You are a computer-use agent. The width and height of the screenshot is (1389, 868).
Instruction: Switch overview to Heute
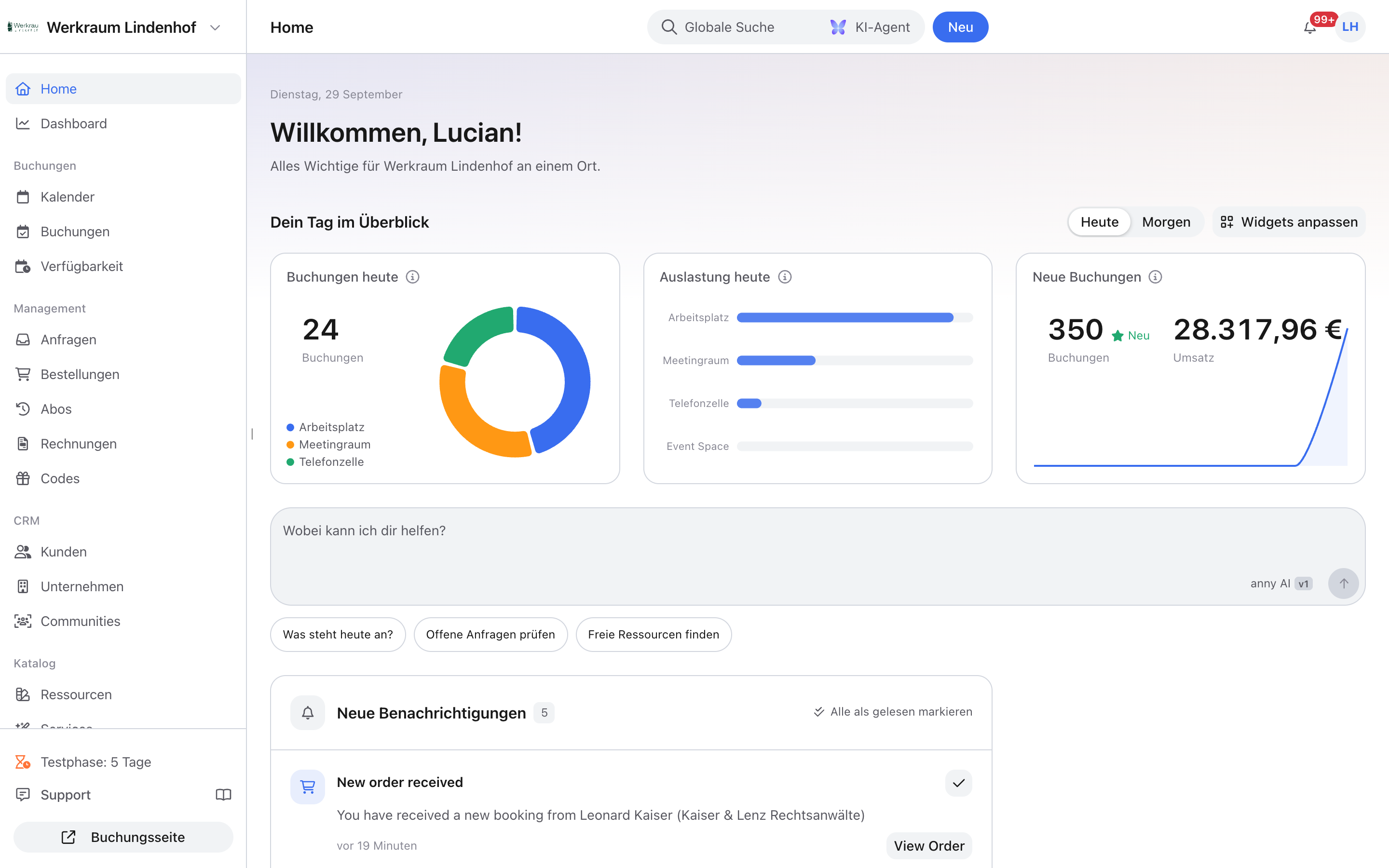(1099, 222)
